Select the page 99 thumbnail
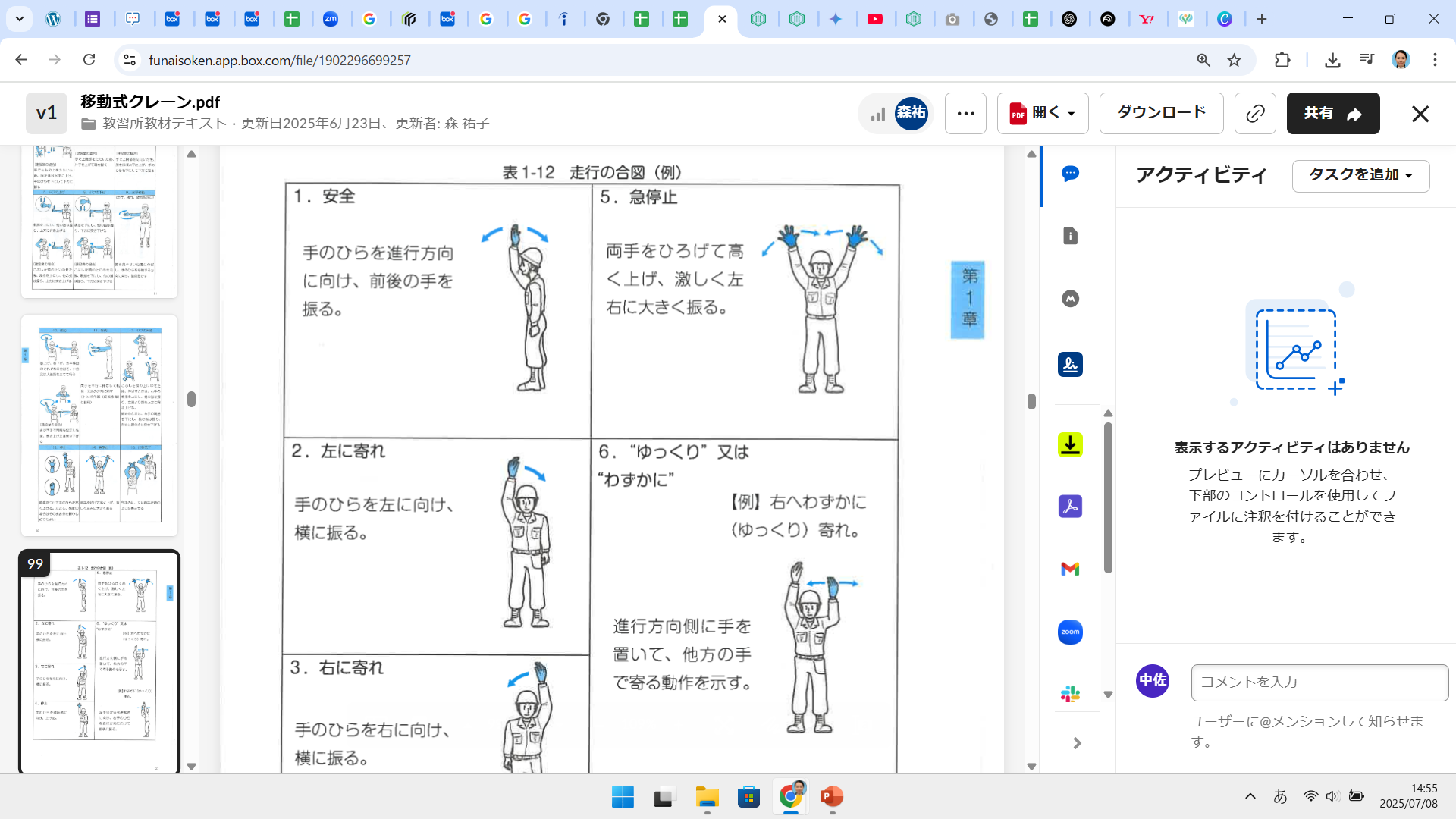Image resolution: width=1456 pixels, height=819 pixels. 99,660
